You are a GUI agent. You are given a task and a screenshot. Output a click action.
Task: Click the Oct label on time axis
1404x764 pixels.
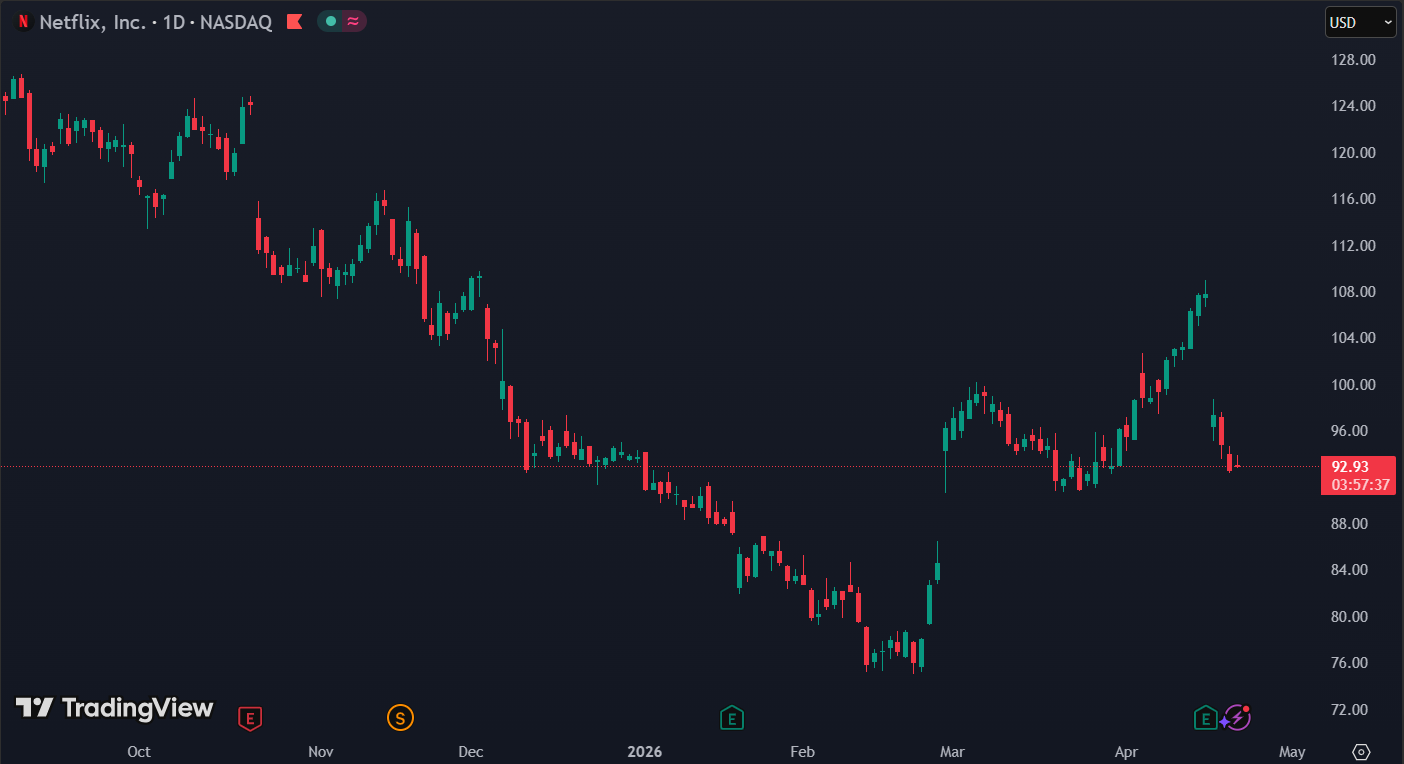(x=139, y=752)
